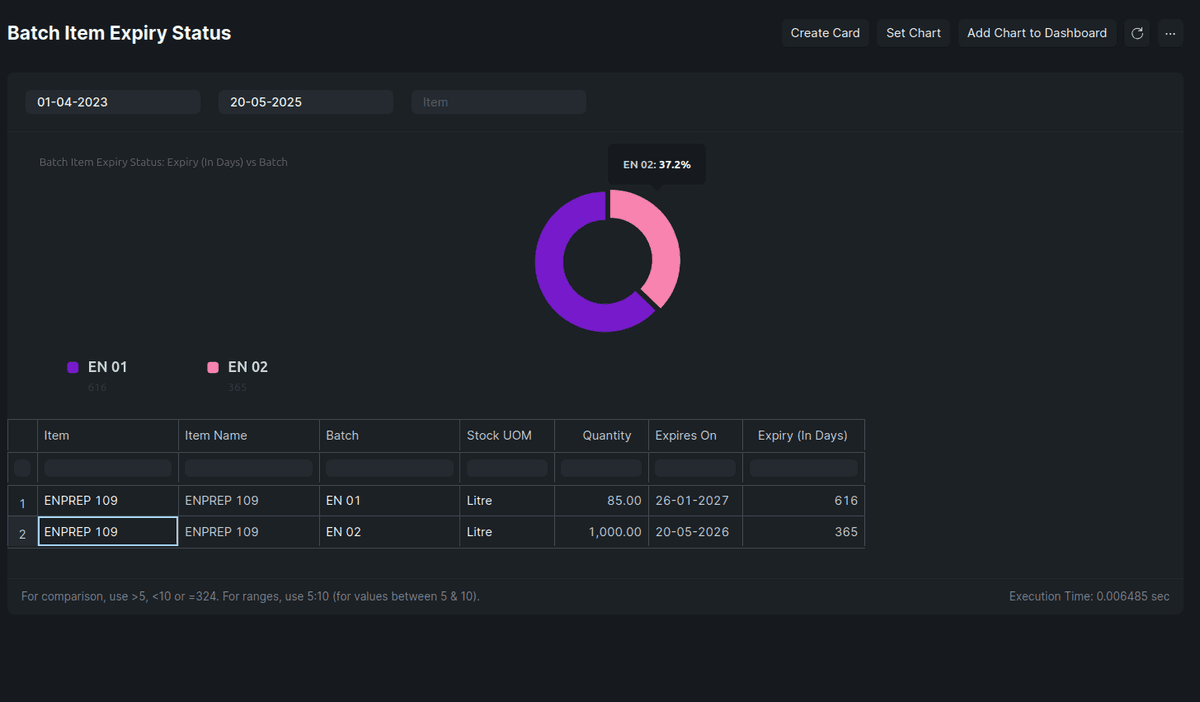Click the purple EN 01 legend dot
Image resolution: width=1200 pixels, height=702 pixels.
pyautogui.click(x=73, y=367)
